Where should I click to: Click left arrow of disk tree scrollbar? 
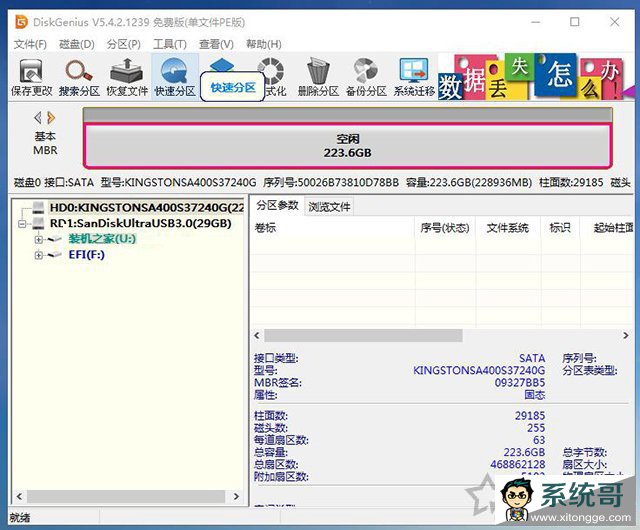click(19, 497)
